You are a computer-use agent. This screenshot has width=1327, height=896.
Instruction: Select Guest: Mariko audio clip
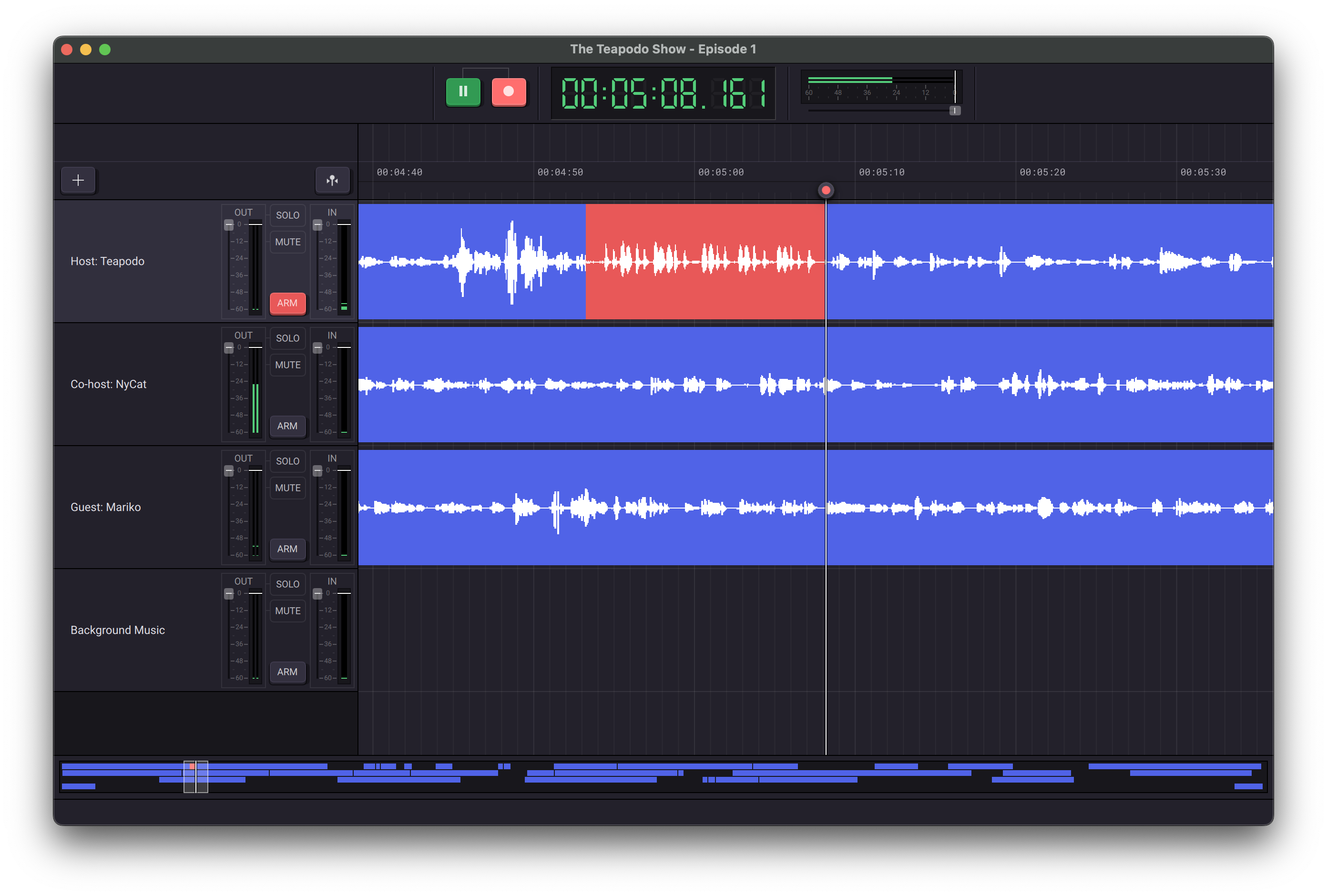click(816, 508)
